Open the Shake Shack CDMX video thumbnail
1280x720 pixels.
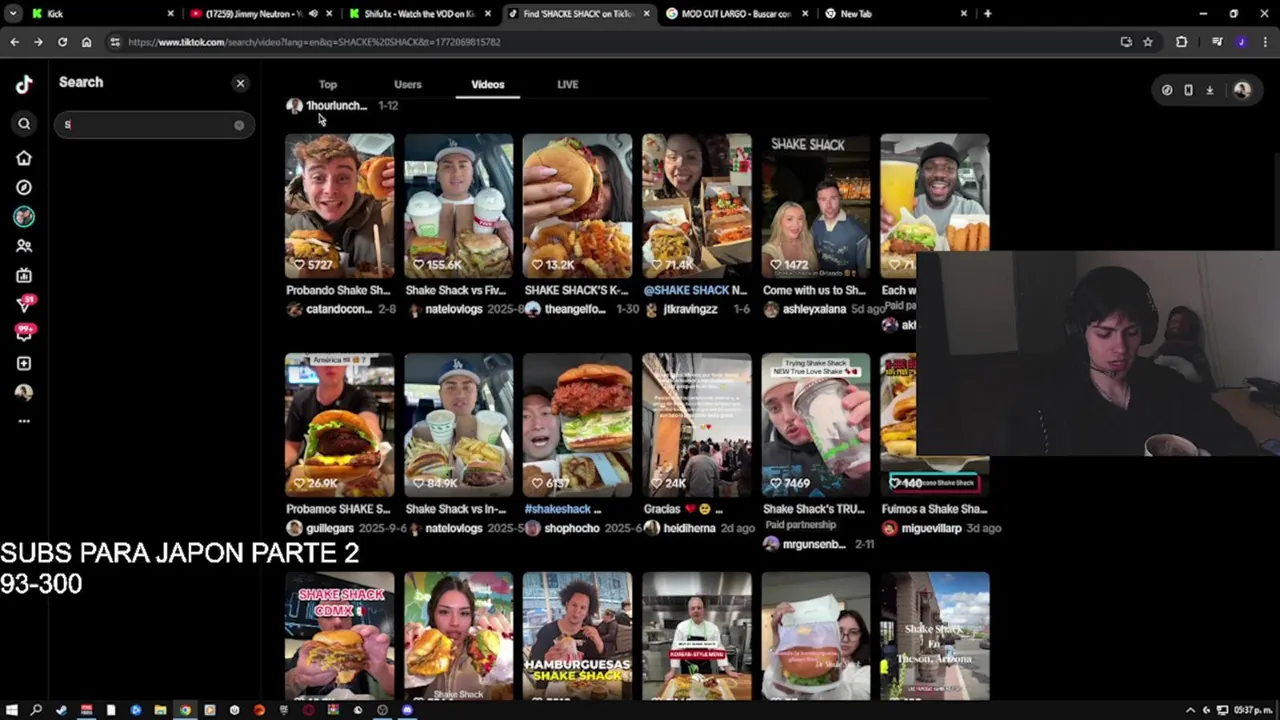coord(339,636)
